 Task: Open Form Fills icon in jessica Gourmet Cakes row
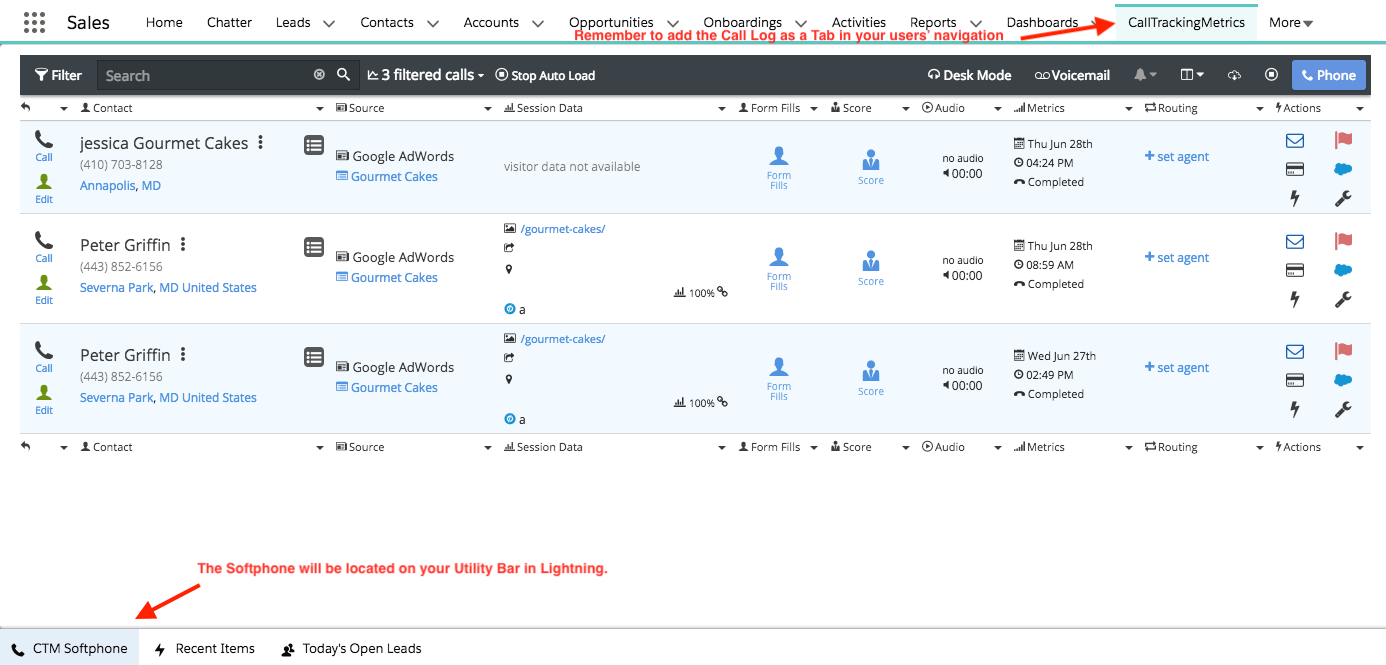tap(779, 156)
